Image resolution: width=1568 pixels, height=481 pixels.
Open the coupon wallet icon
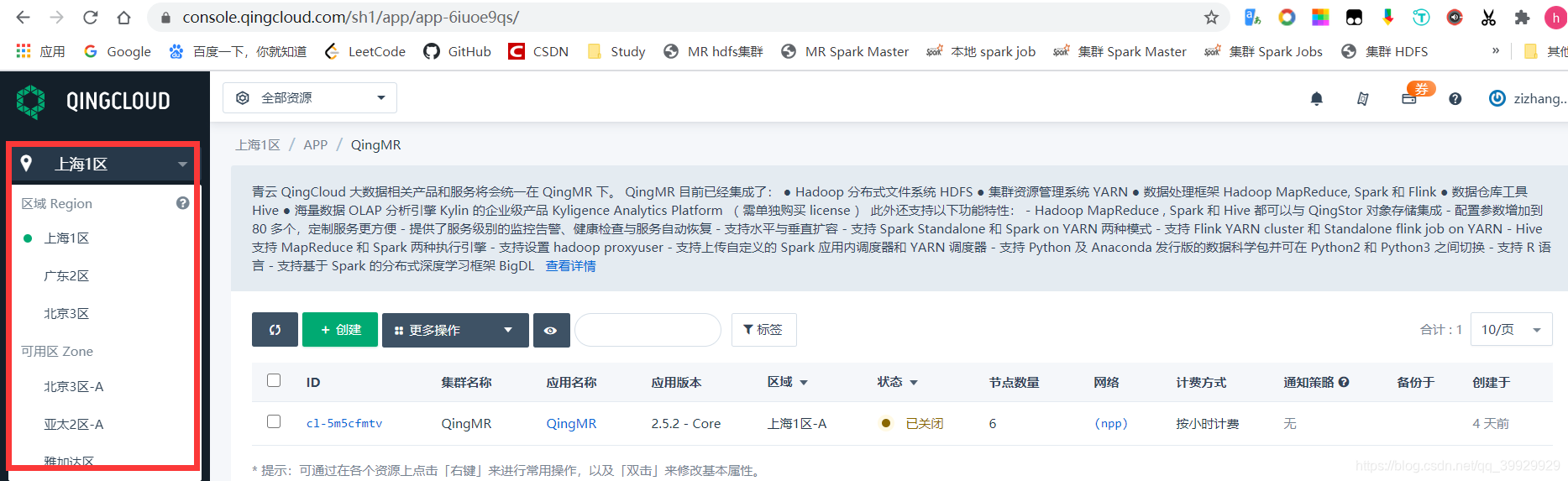(1410, 97)
